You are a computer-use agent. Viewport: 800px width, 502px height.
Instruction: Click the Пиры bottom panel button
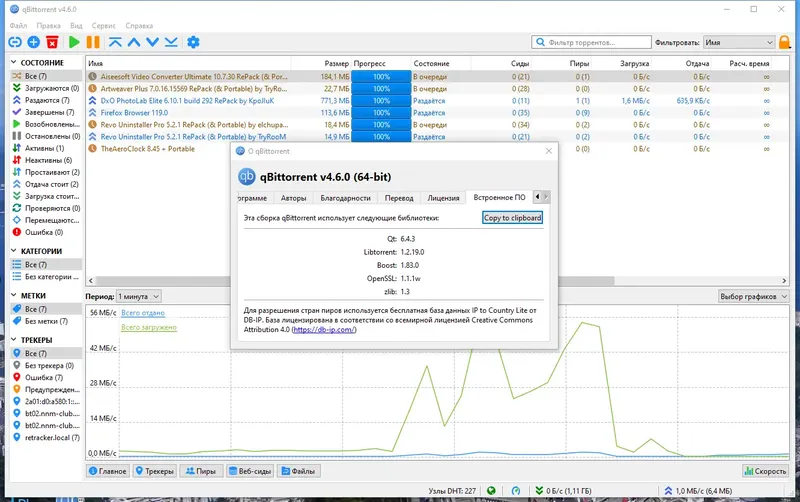pyautogui.click(x=201, y=471)
